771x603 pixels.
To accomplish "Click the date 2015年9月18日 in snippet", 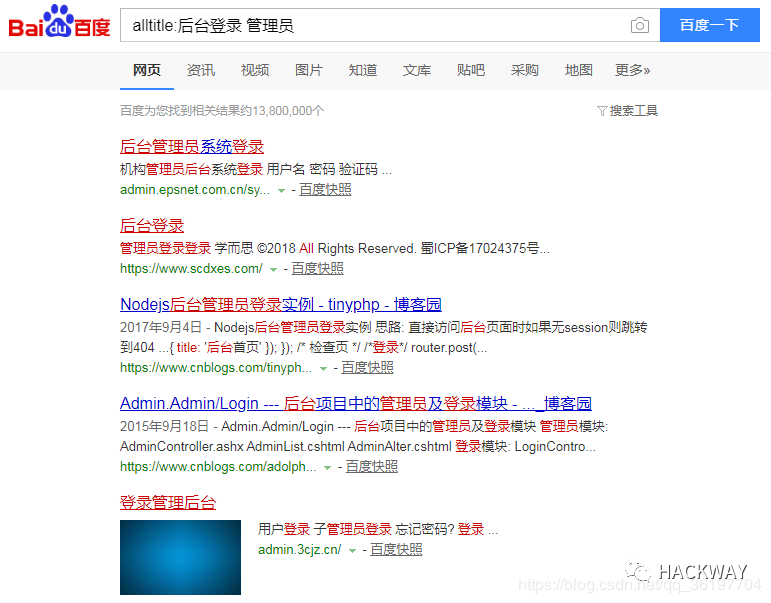I will [164, 426].
